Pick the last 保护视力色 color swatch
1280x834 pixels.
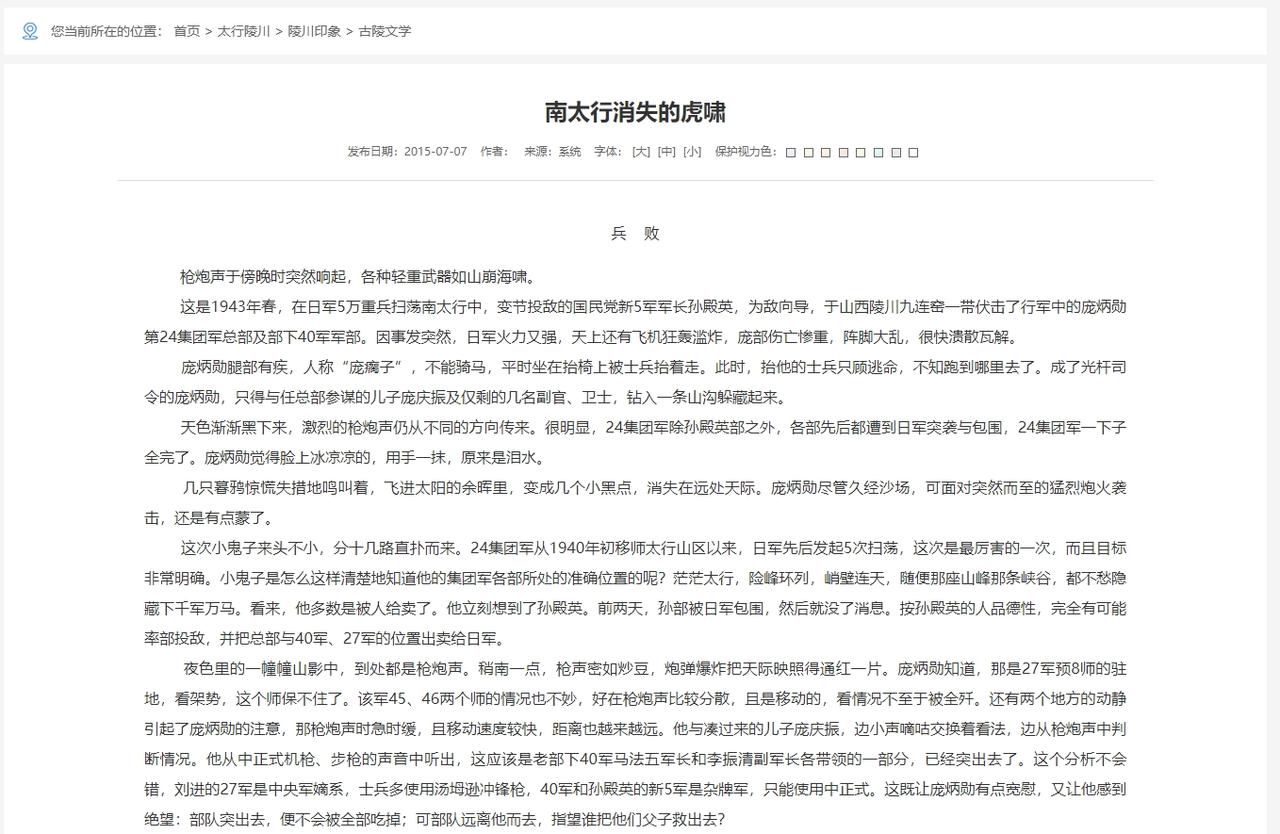pos(913,153)
